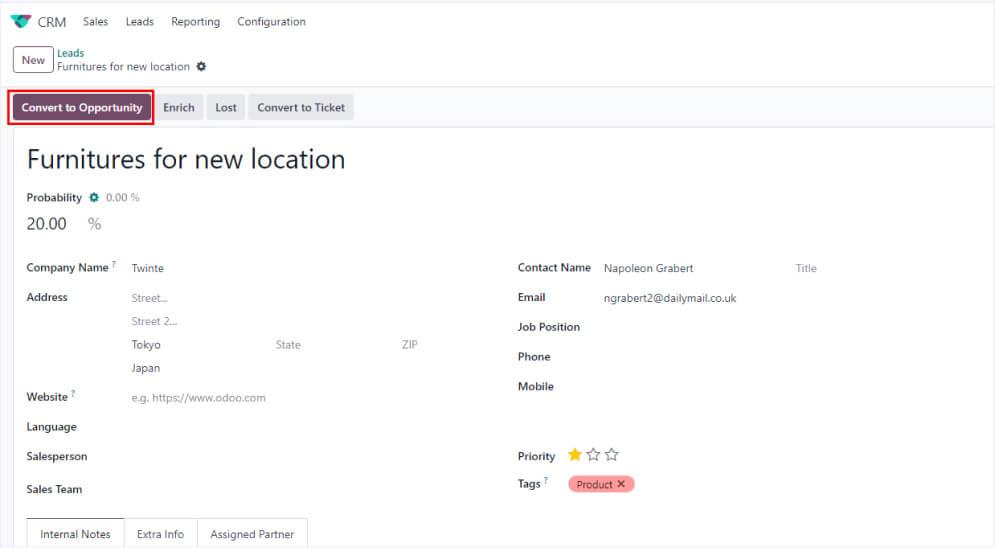Switch to the Extra Info tab
Screen dimensions: 995x548
[x=160, y=534]
